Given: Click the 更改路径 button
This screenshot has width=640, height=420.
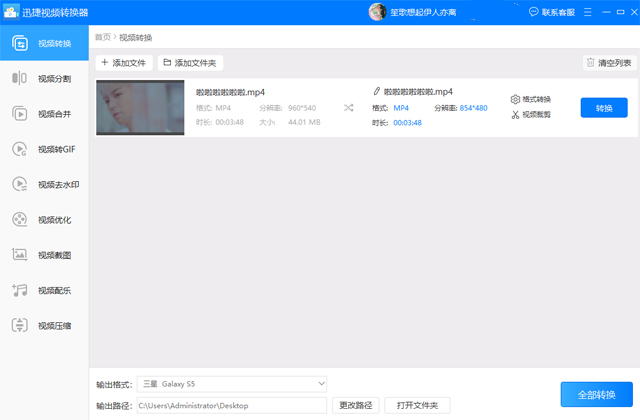Looking at the screenshot, I should tap(356, 405).
